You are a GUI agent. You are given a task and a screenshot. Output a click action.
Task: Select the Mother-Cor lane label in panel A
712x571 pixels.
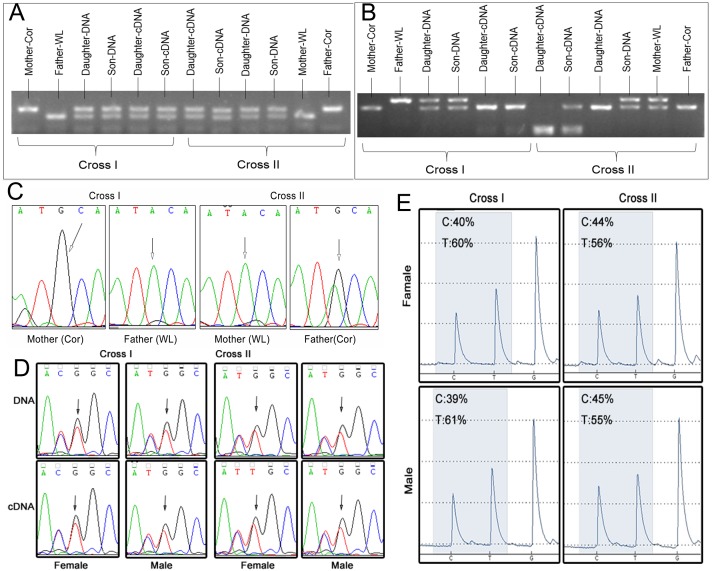pyautogui.click(x=29, y=51)
